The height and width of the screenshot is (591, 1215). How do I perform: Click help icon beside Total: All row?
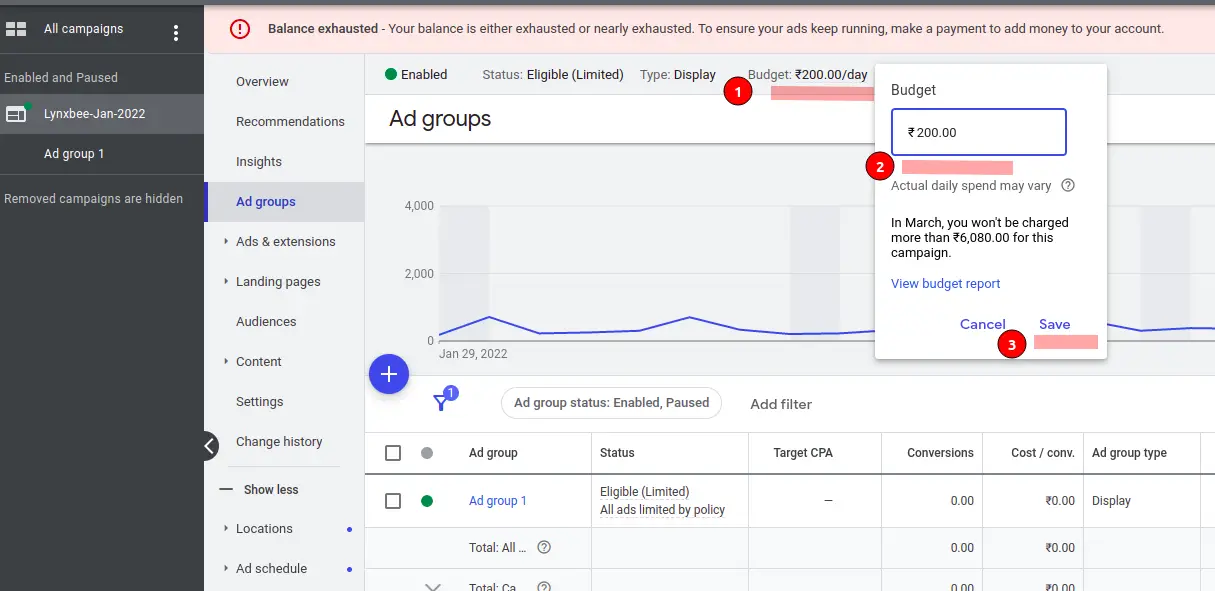544,547
